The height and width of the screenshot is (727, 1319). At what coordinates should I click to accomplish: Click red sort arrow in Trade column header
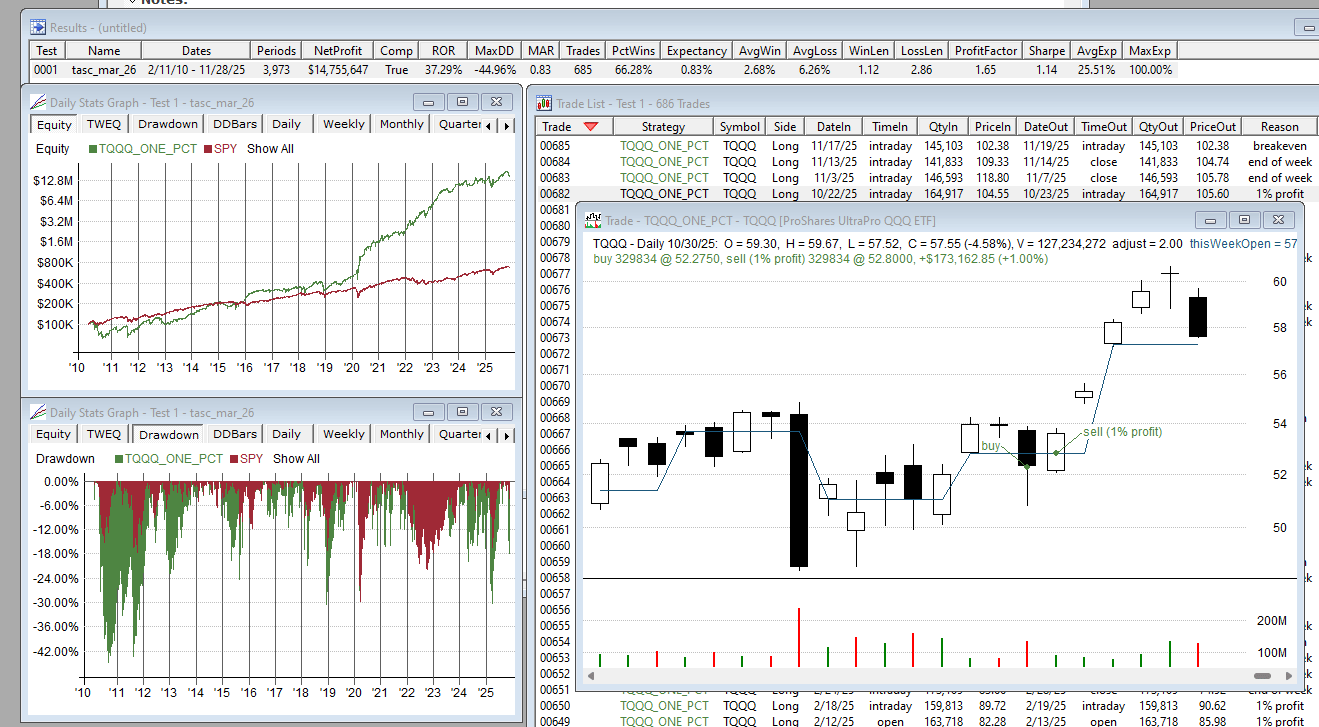pyautogui.click(x=591, y=127)
